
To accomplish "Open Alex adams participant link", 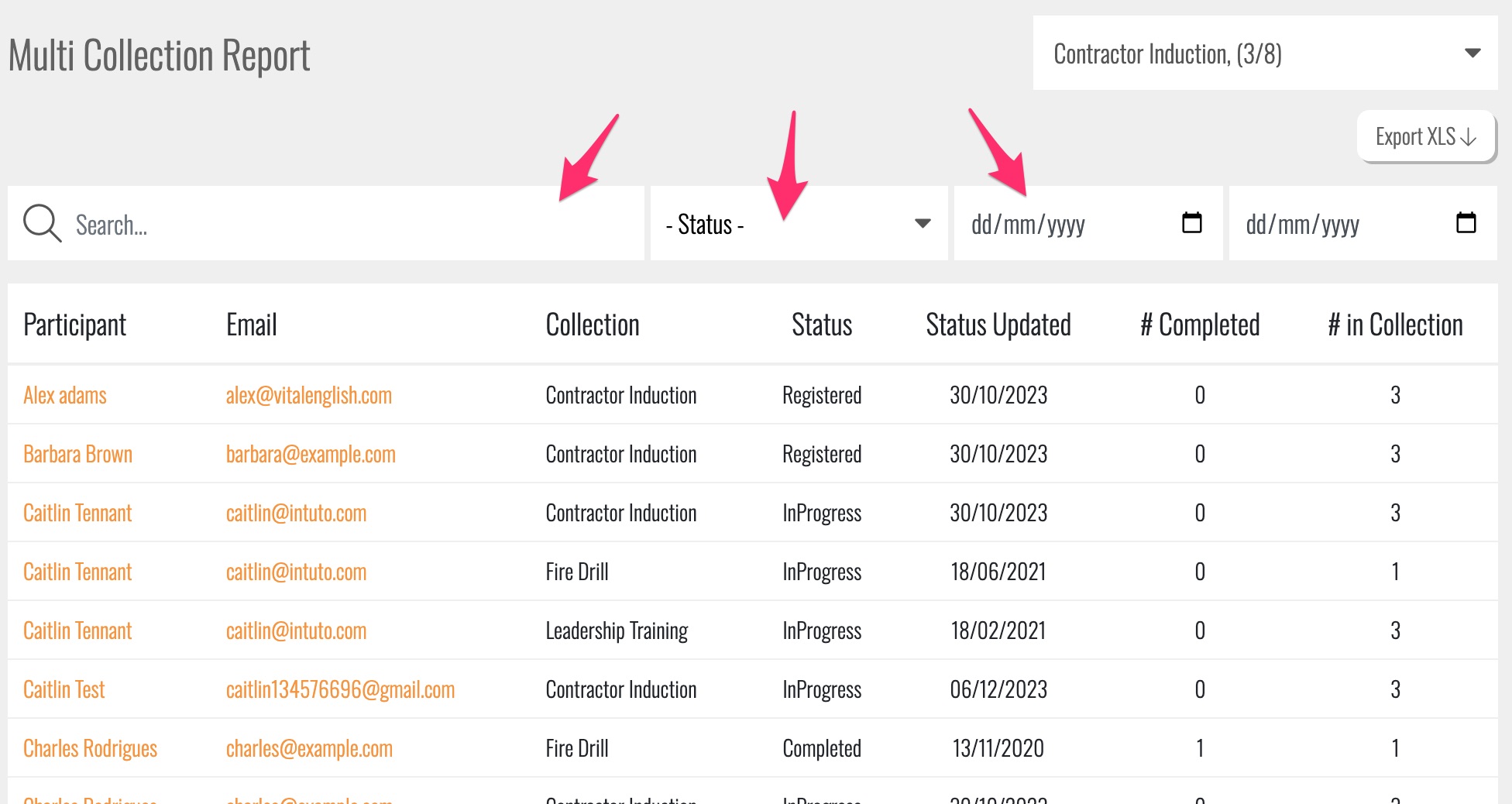I will click(65, 396).
